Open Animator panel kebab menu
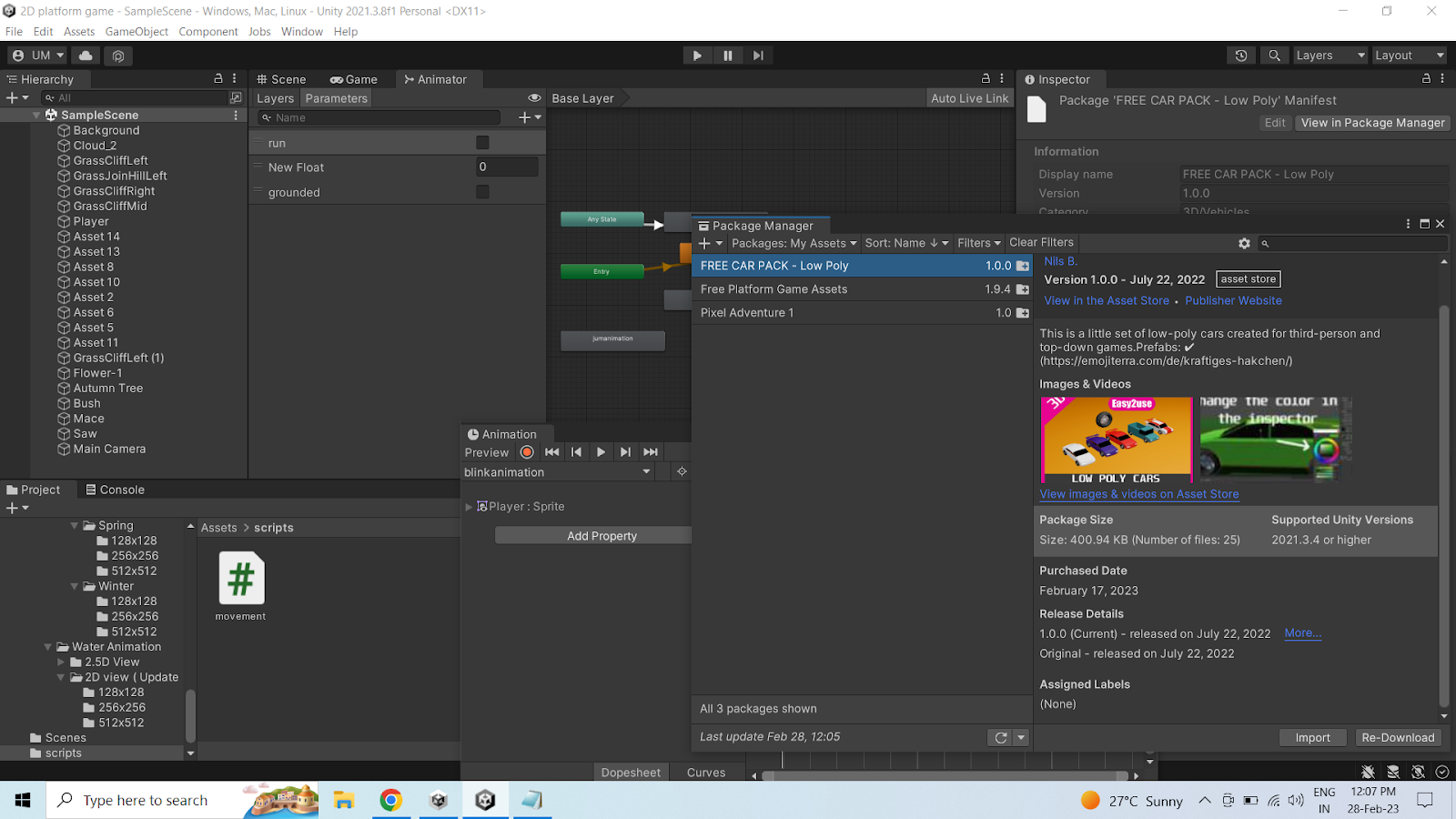Screen dimensions: 1456x819 click(1002, 79)
